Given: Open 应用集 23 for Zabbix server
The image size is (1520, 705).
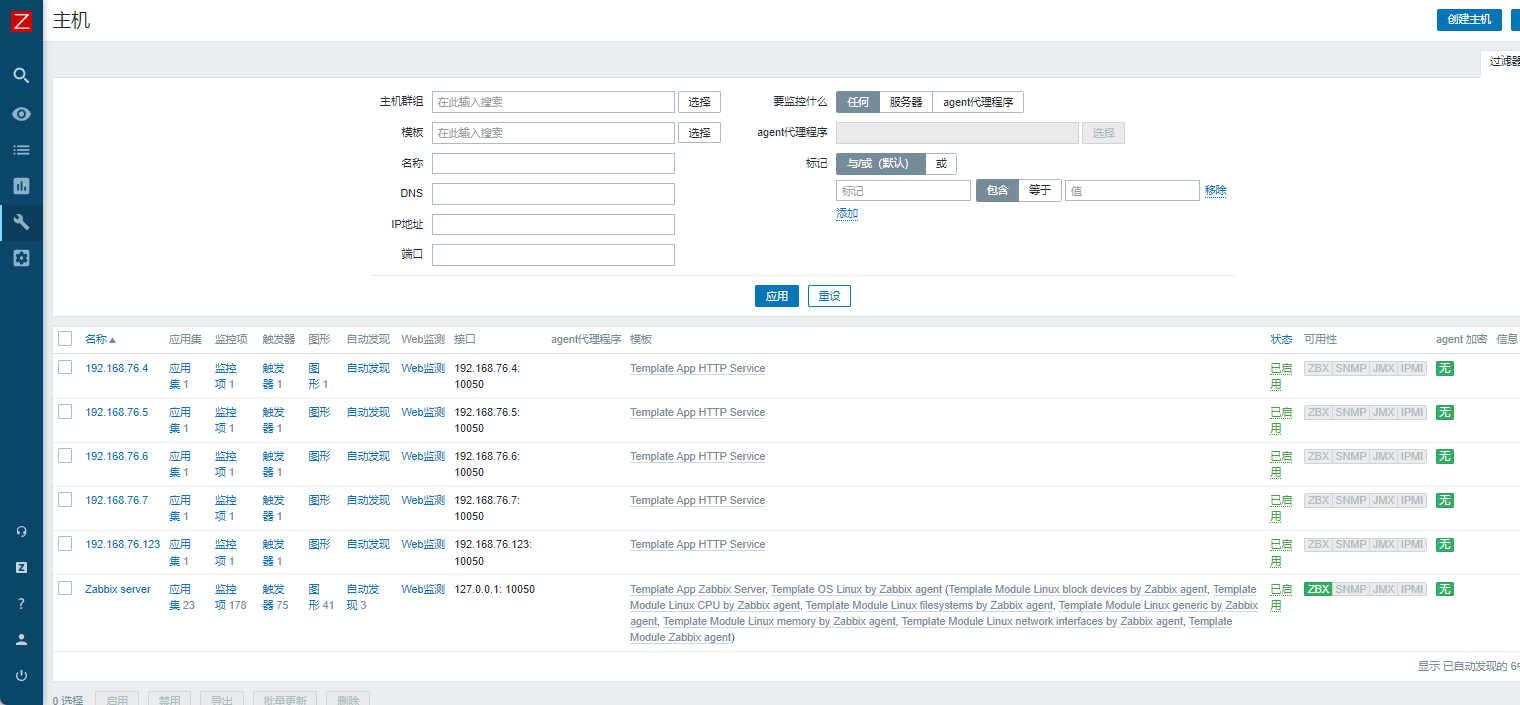Looking at the screenshot, I should pos(182,597).
